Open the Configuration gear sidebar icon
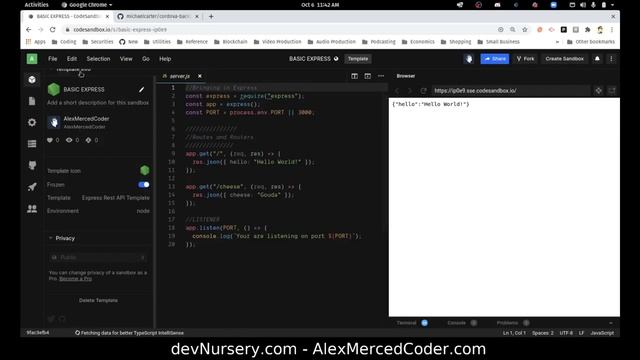The width and height of the screenshot is (640, 360). pos(32,122)
